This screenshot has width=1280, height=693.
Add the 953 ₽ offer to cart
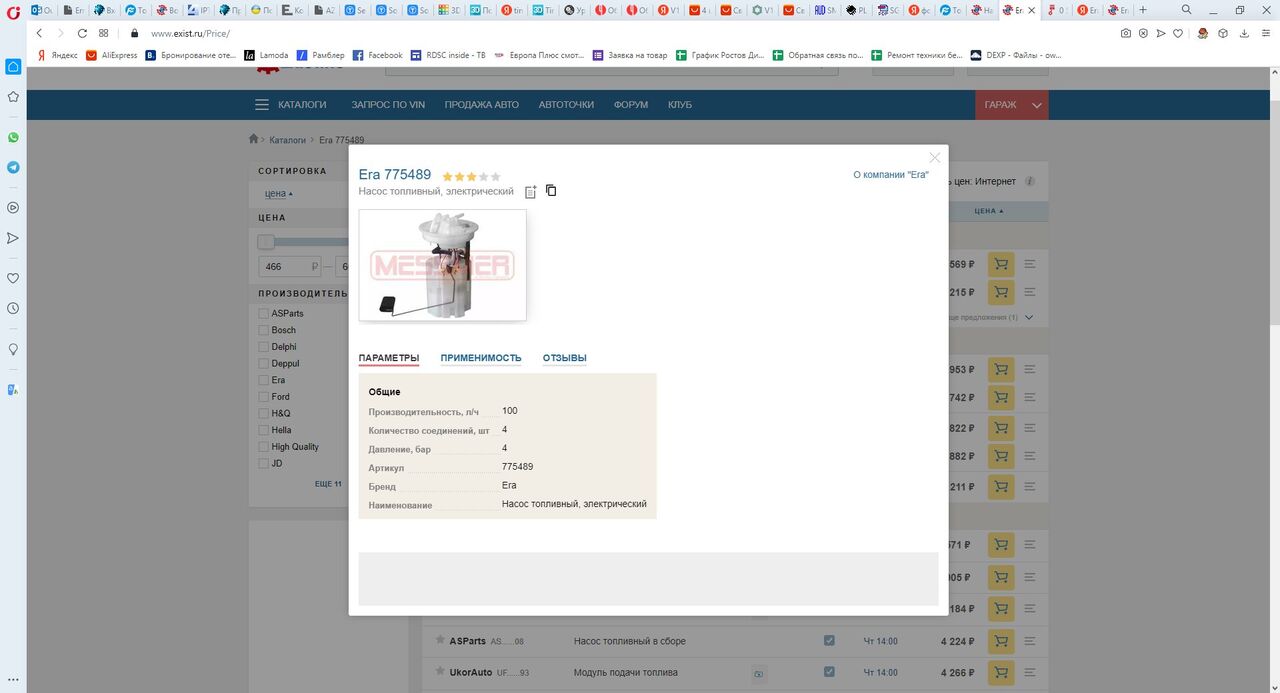pyautogui.click(x=1001, y=369)
